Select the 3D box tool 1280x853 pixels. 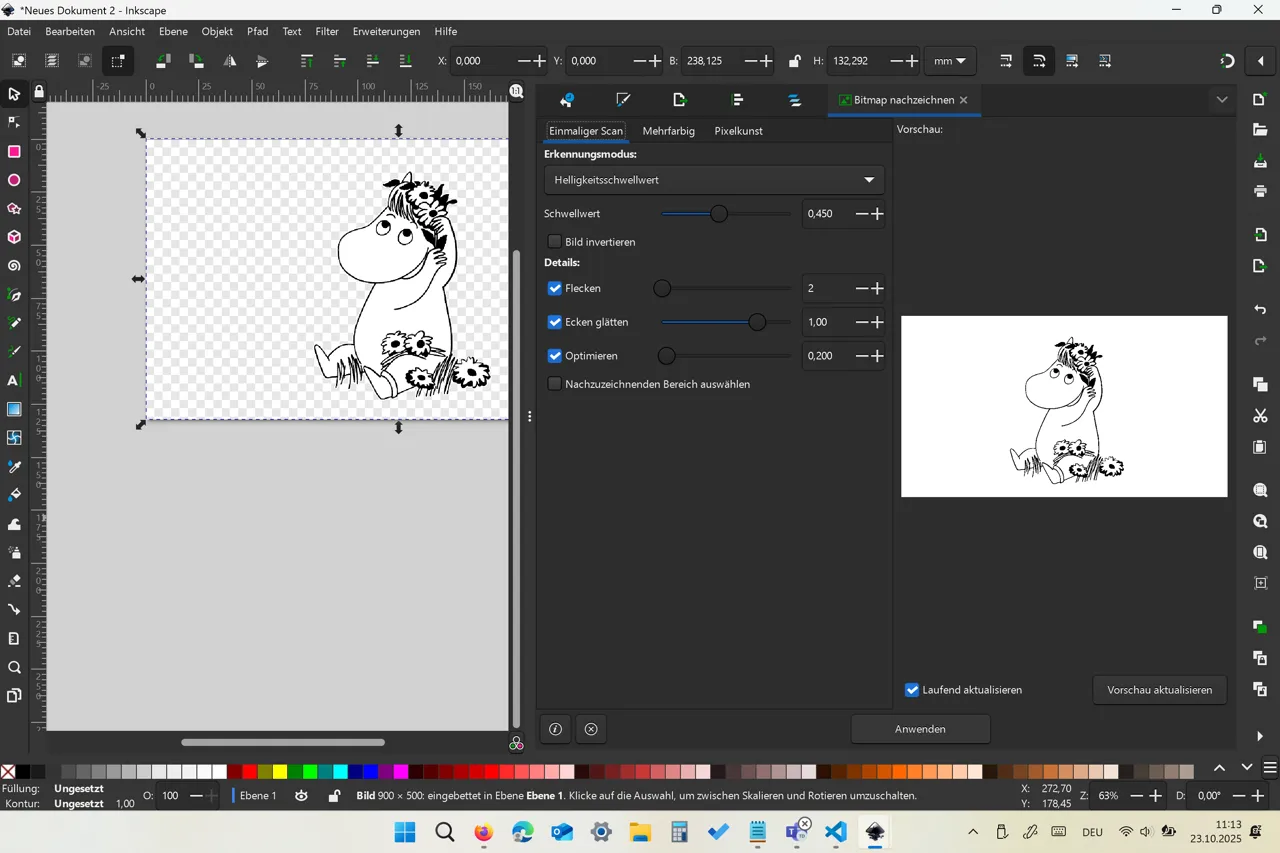[x=14, y=238]
